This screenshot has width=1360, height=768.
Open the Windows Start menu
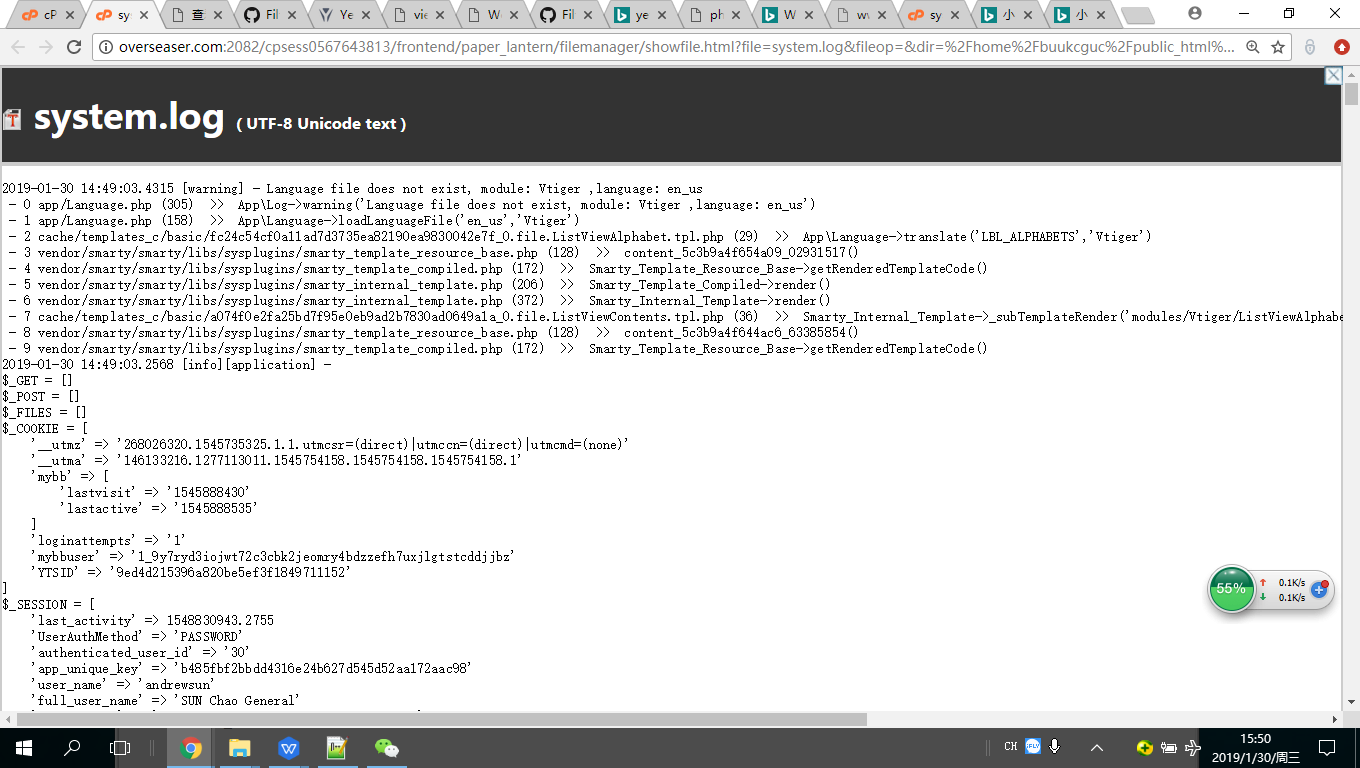[x=22, y=748]
